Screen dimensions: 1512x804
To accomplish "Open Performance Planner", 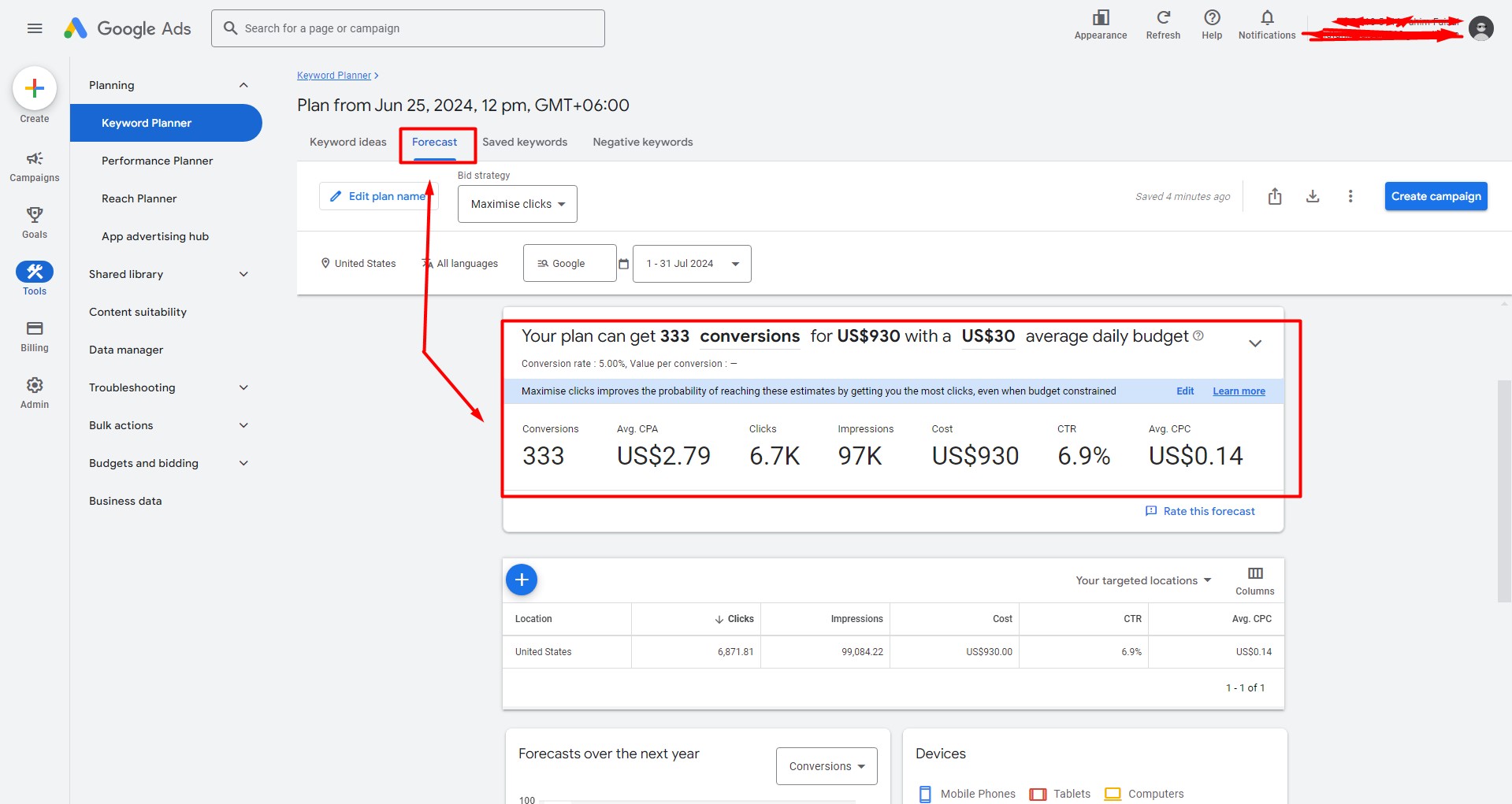I will (x=158, y=161).
